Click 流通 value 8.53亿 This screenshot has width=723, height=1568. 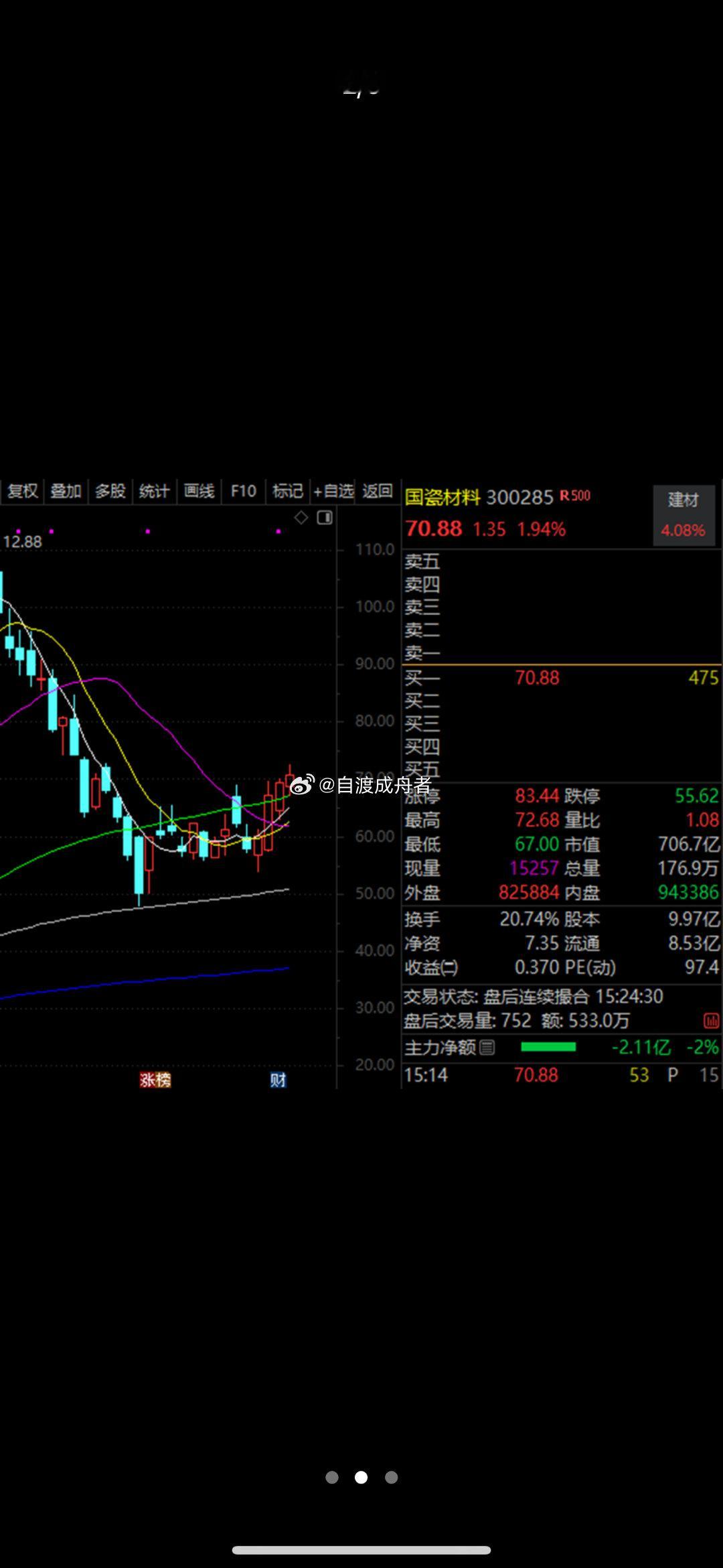[x=694, y=943]
